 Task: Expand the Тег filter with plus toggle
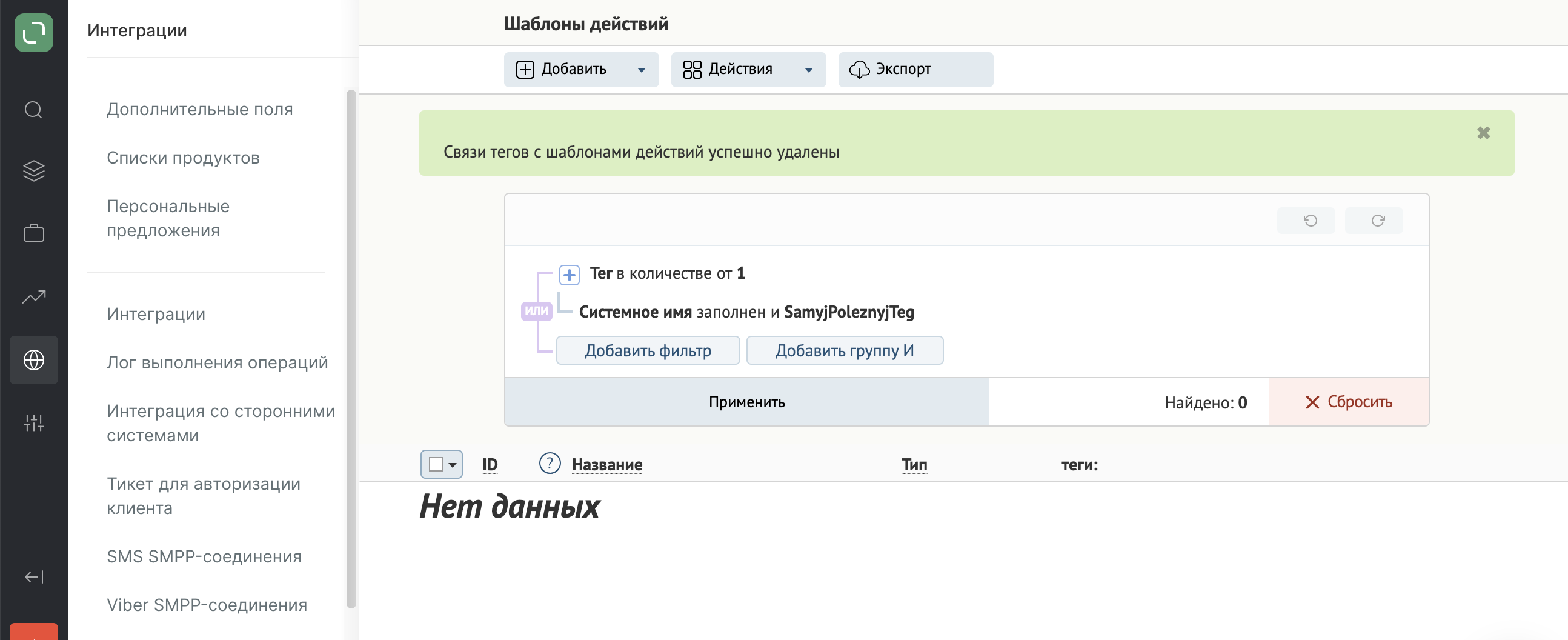click(569, 275)
